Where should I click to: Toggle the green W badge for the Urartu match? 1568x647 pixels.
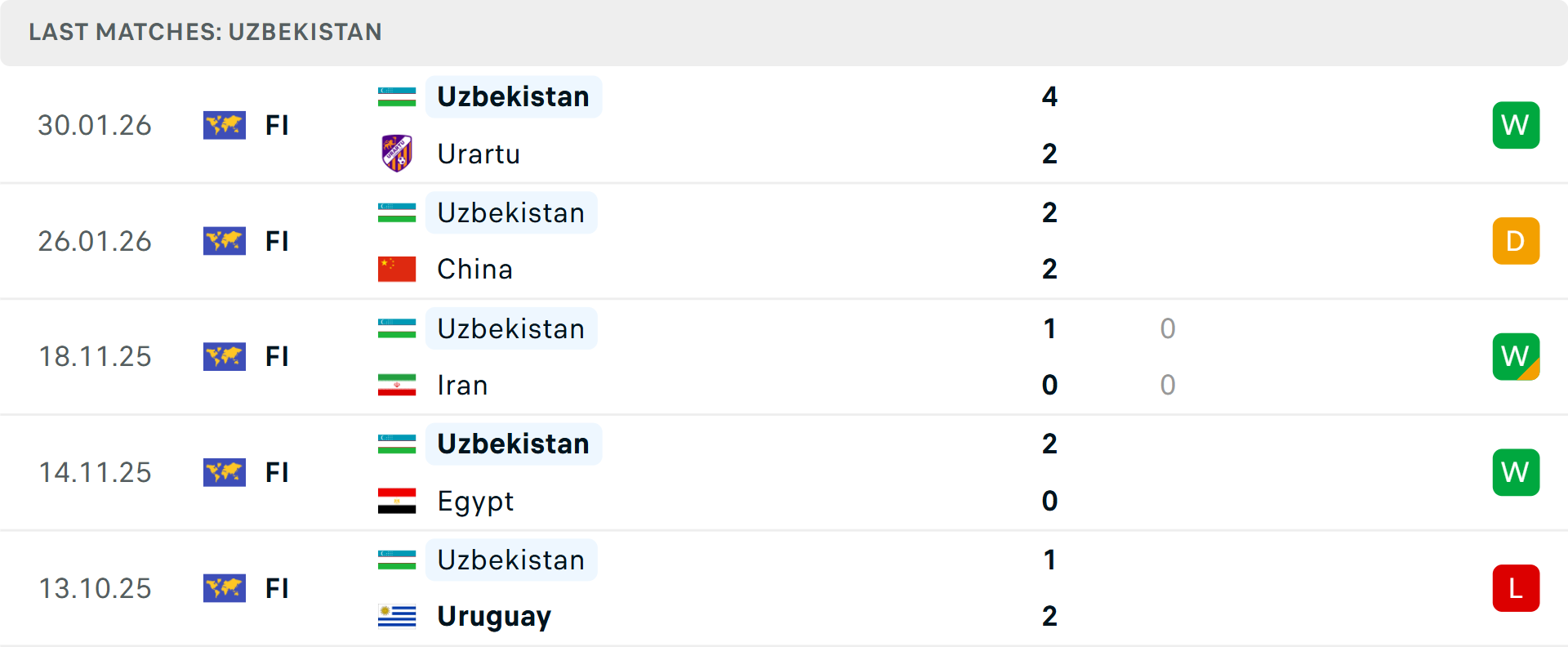pos(1516,125)
